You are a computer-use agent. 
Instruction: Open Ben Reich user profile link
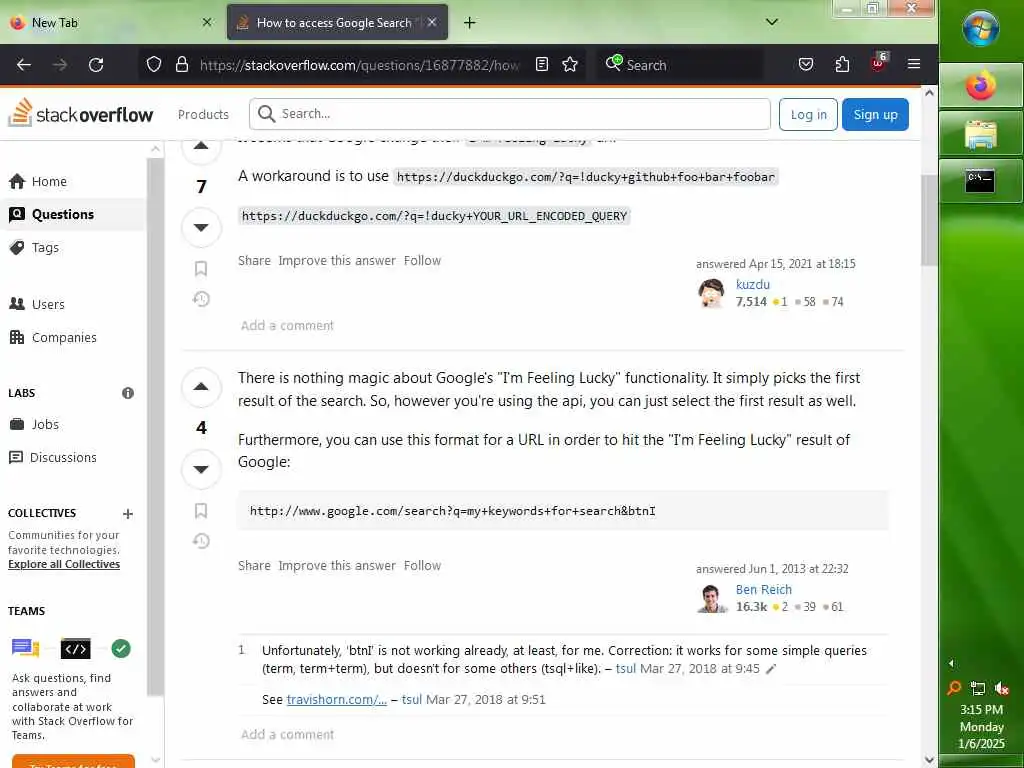click(x=763, y=589)
